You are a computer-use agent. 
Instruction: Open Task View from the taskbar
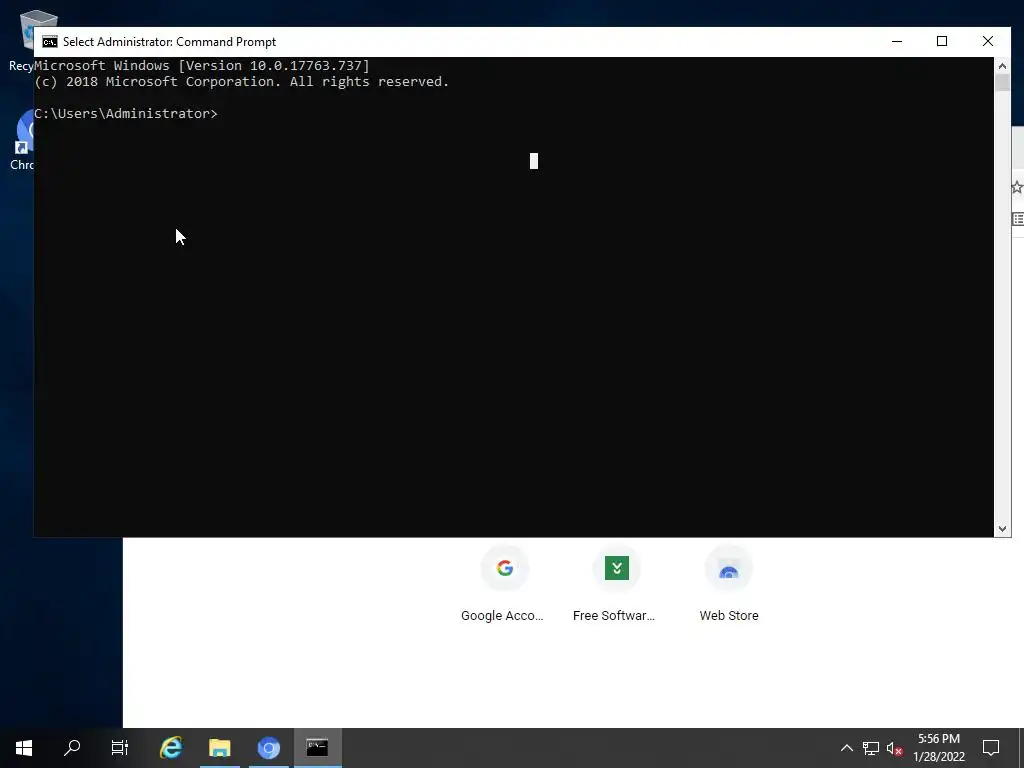(120, 748)
